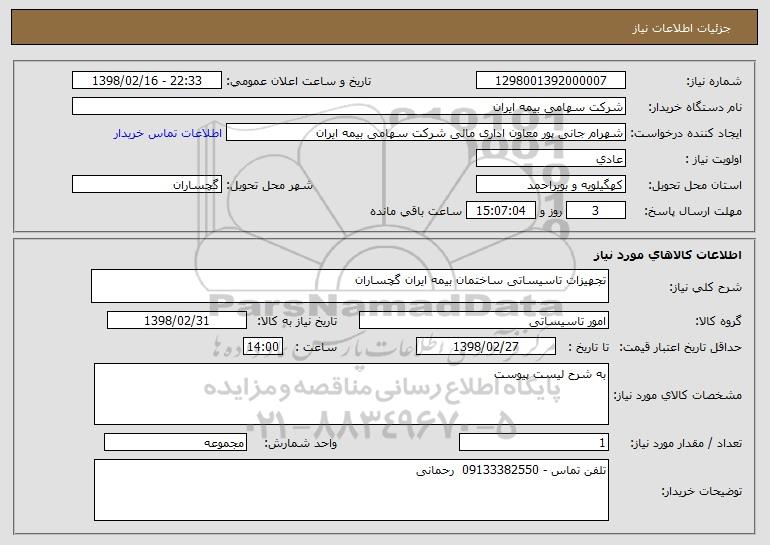Select the remaining days field showing 3
The image size is (770, 545).
[x=596, y=211]
